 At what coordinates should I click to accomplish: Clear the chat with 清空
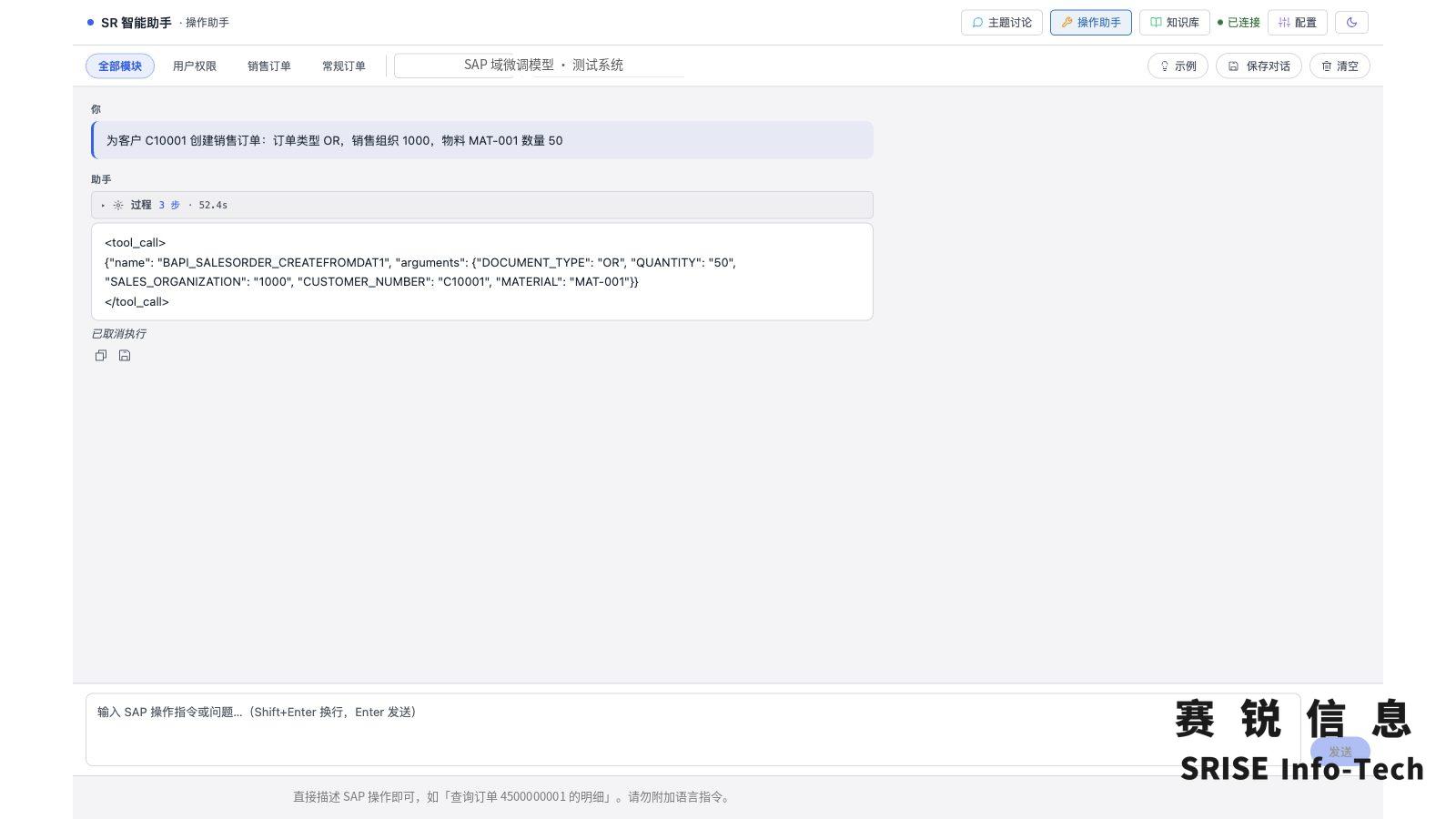(x=1340, y=66)
